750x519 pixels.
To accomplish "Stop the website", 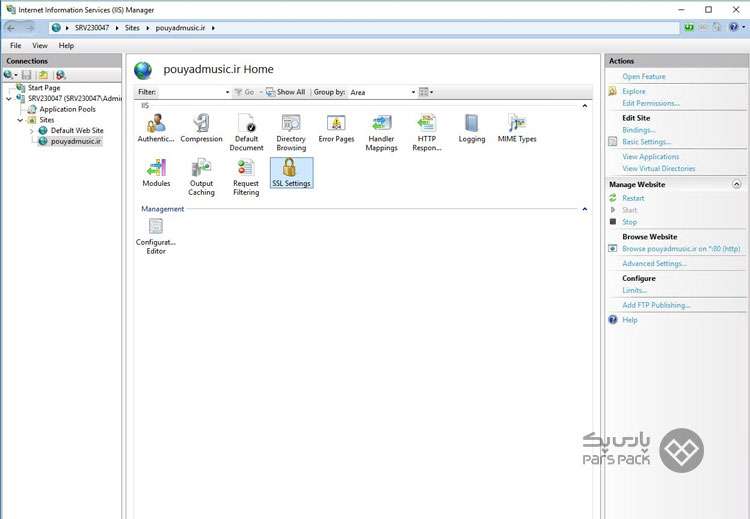I will coord(629,222).
